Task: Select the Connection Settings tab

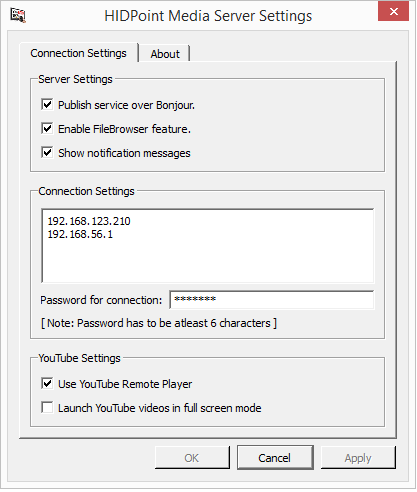Action: click(79, 53)
